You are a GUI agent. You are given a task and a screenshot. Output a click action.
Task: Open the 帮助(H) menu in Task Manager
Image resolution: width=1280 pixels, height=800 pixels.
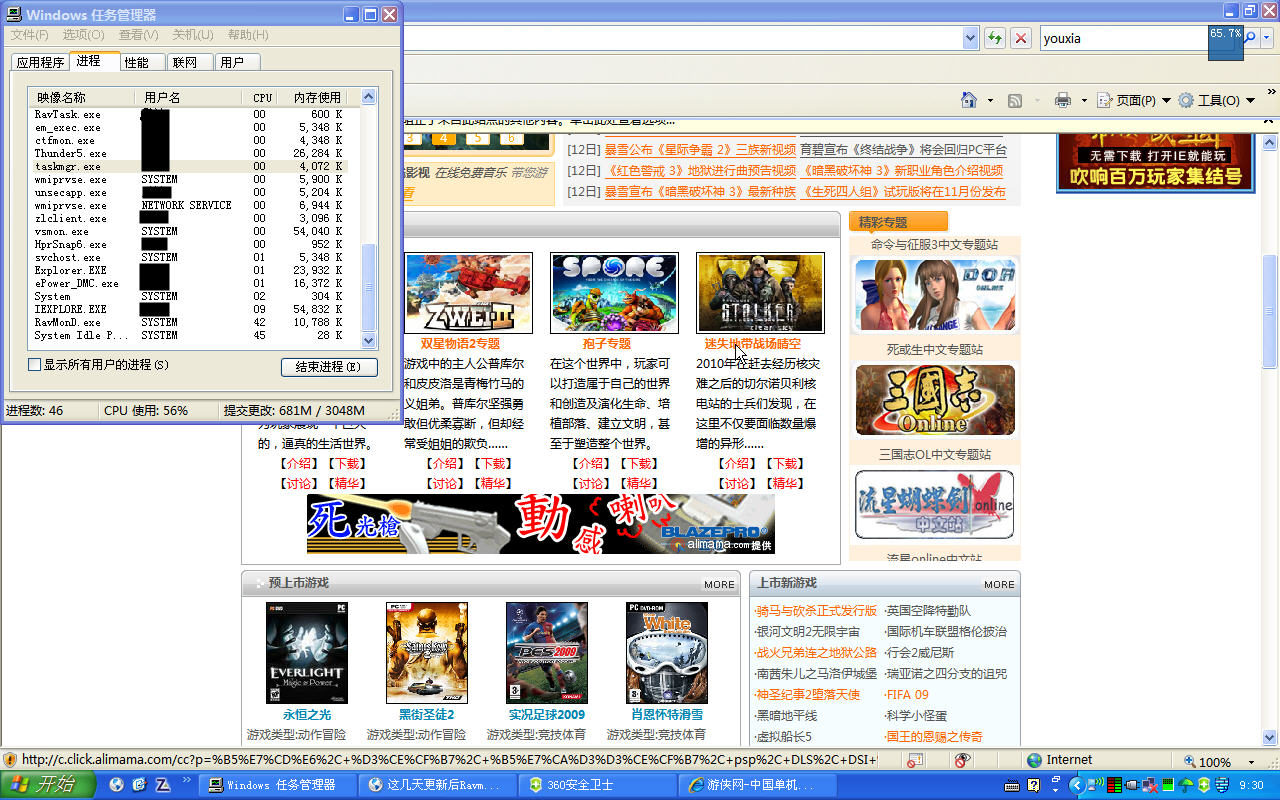tap(247, 35)
